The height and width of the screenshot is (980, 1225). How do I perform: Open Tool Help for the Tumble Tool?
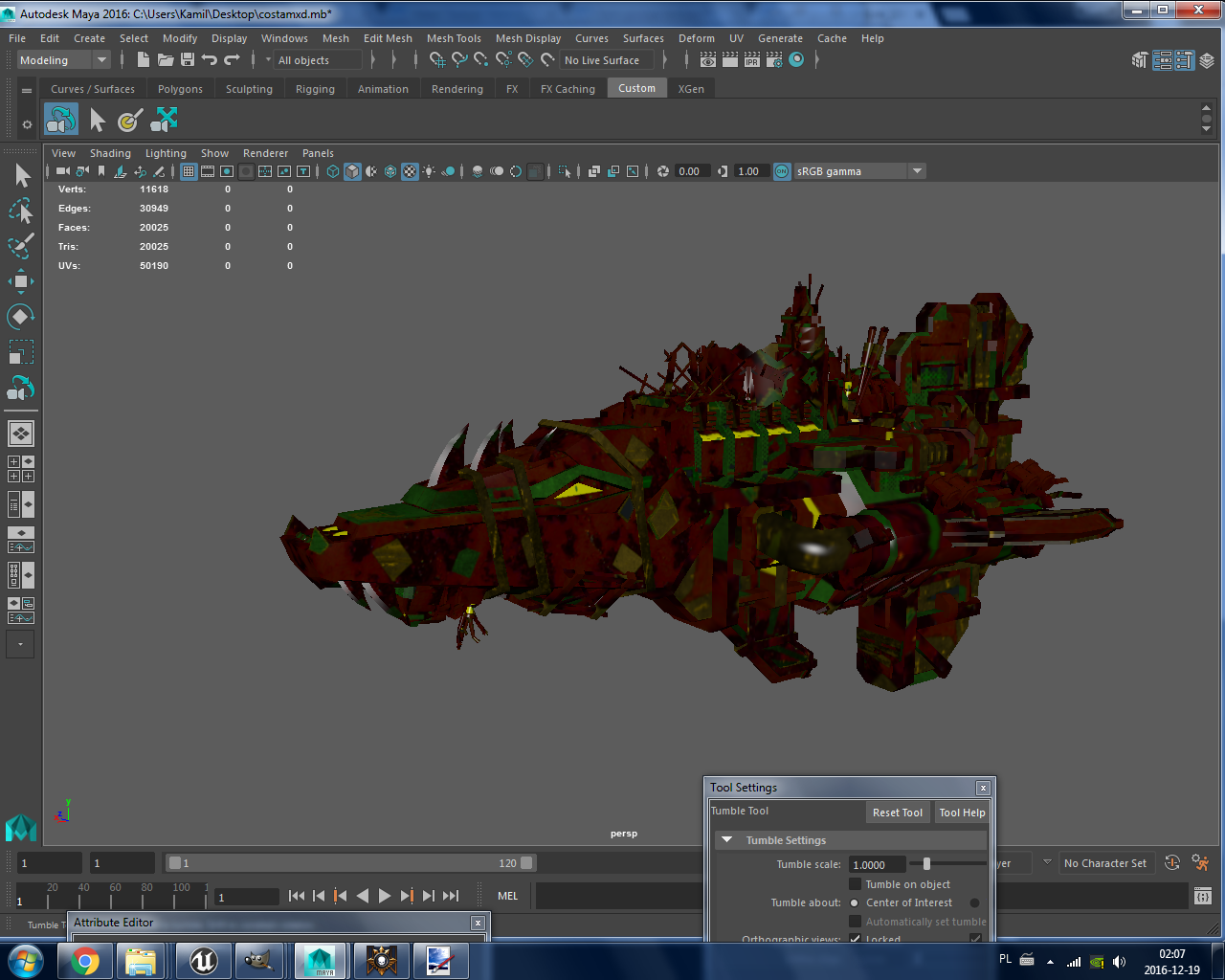tap(962, 812)
